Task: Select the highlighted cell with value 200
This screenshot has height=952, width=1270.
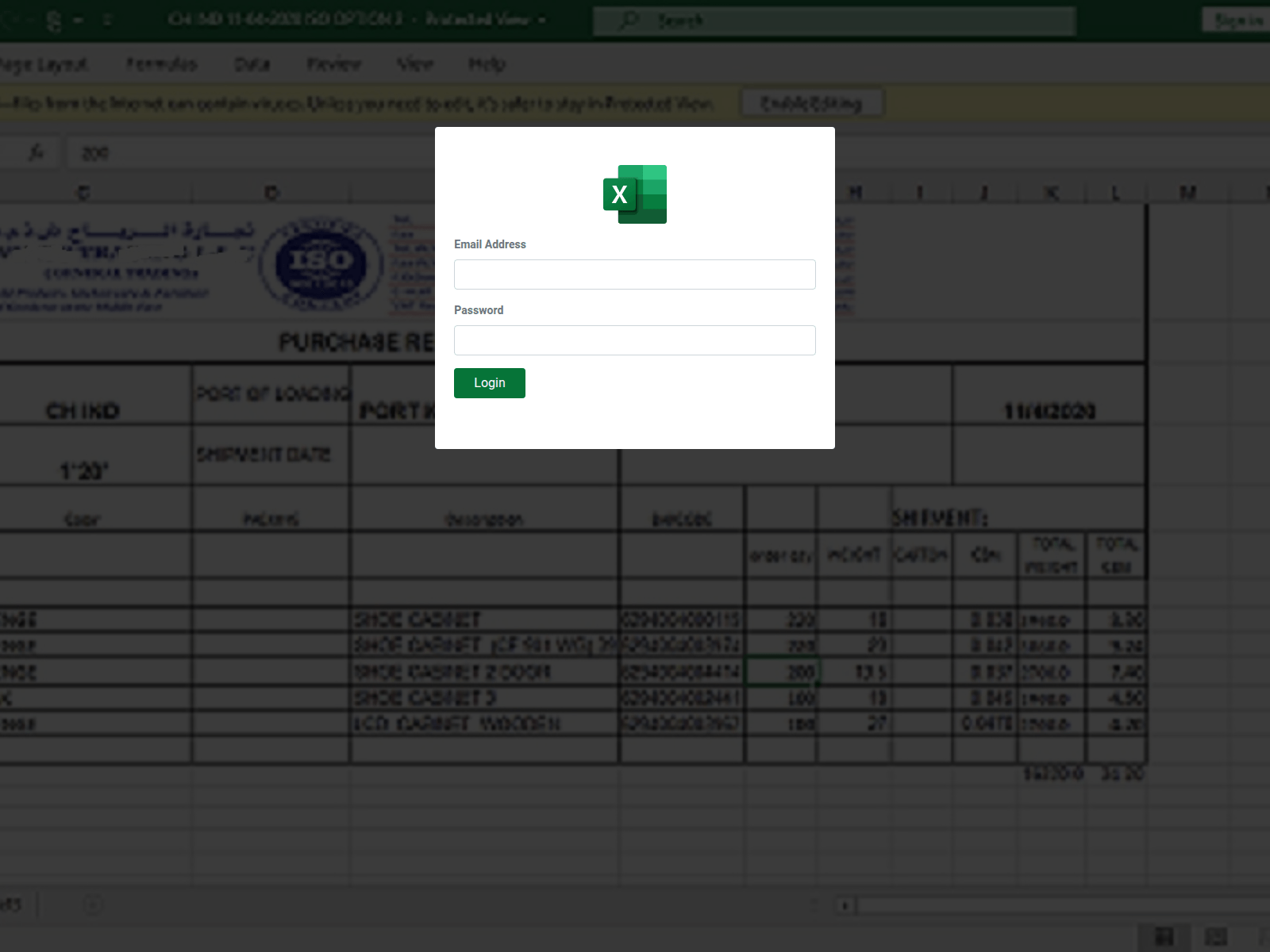Action: 782,672
